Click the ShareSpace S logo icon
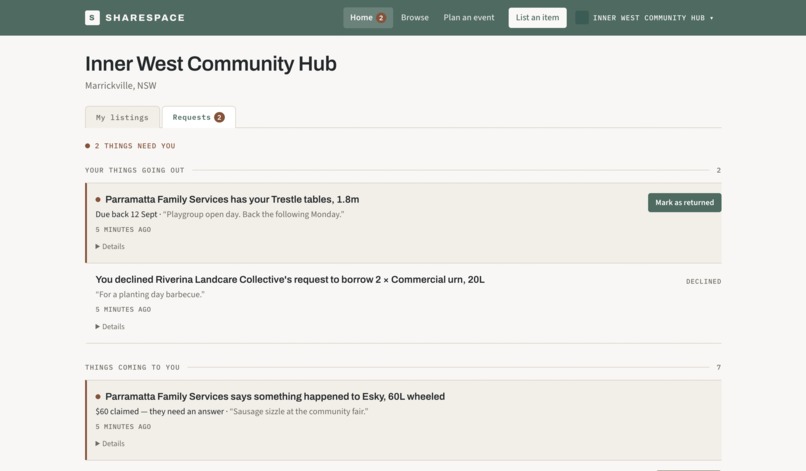Screen dimensions: 806x471 click(x=92, y=17)
